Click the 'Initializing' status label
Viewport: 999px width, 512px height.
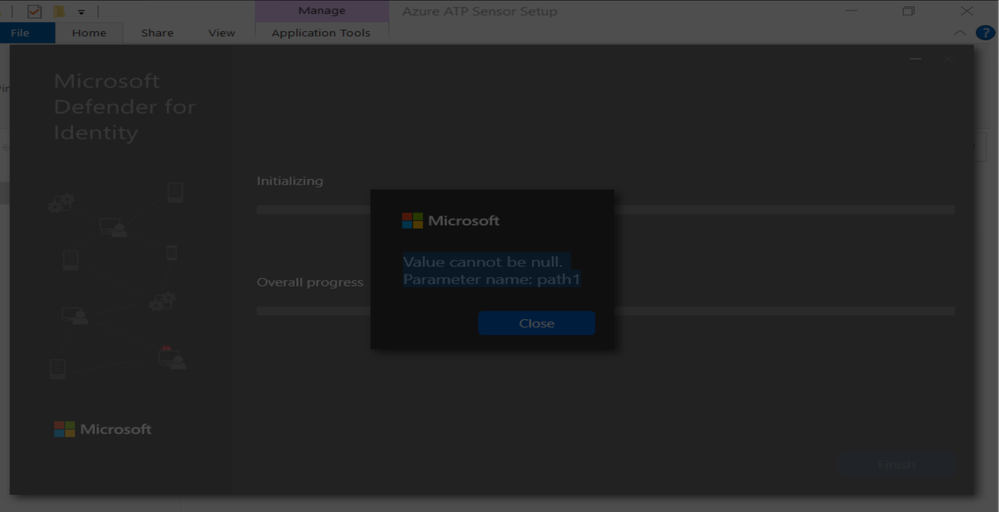pos(290,181)
